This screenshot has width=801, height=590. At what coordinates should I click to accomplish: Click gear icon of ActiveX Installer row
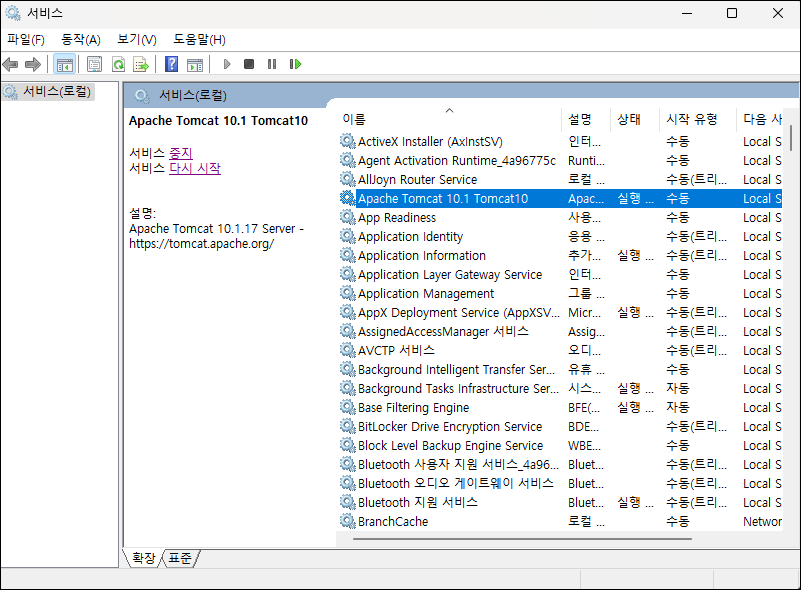pyautogui.click(x=348, y=141)
